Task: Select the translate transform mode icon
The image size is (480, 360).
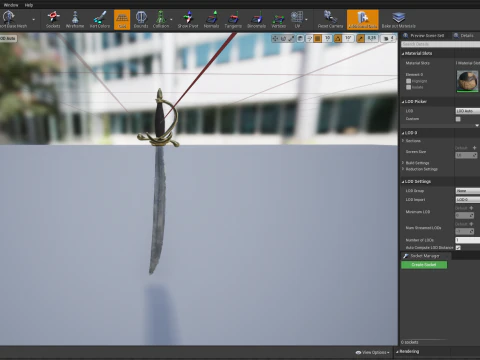Action: pyautogui.click(x=275, y=39)
